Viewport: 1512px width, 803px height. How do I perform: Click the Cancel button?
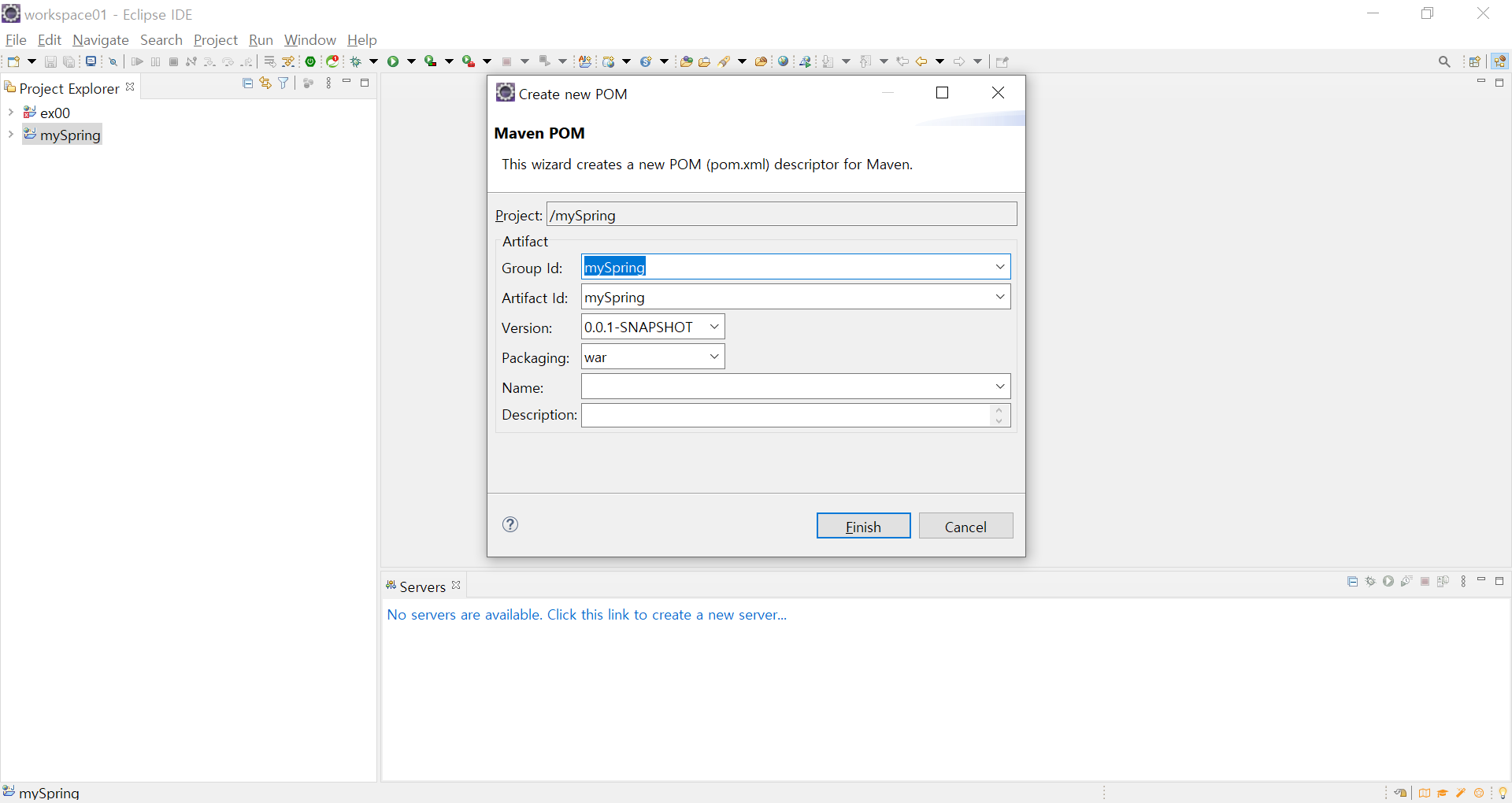pyautogui.click(x=965, y=526)
